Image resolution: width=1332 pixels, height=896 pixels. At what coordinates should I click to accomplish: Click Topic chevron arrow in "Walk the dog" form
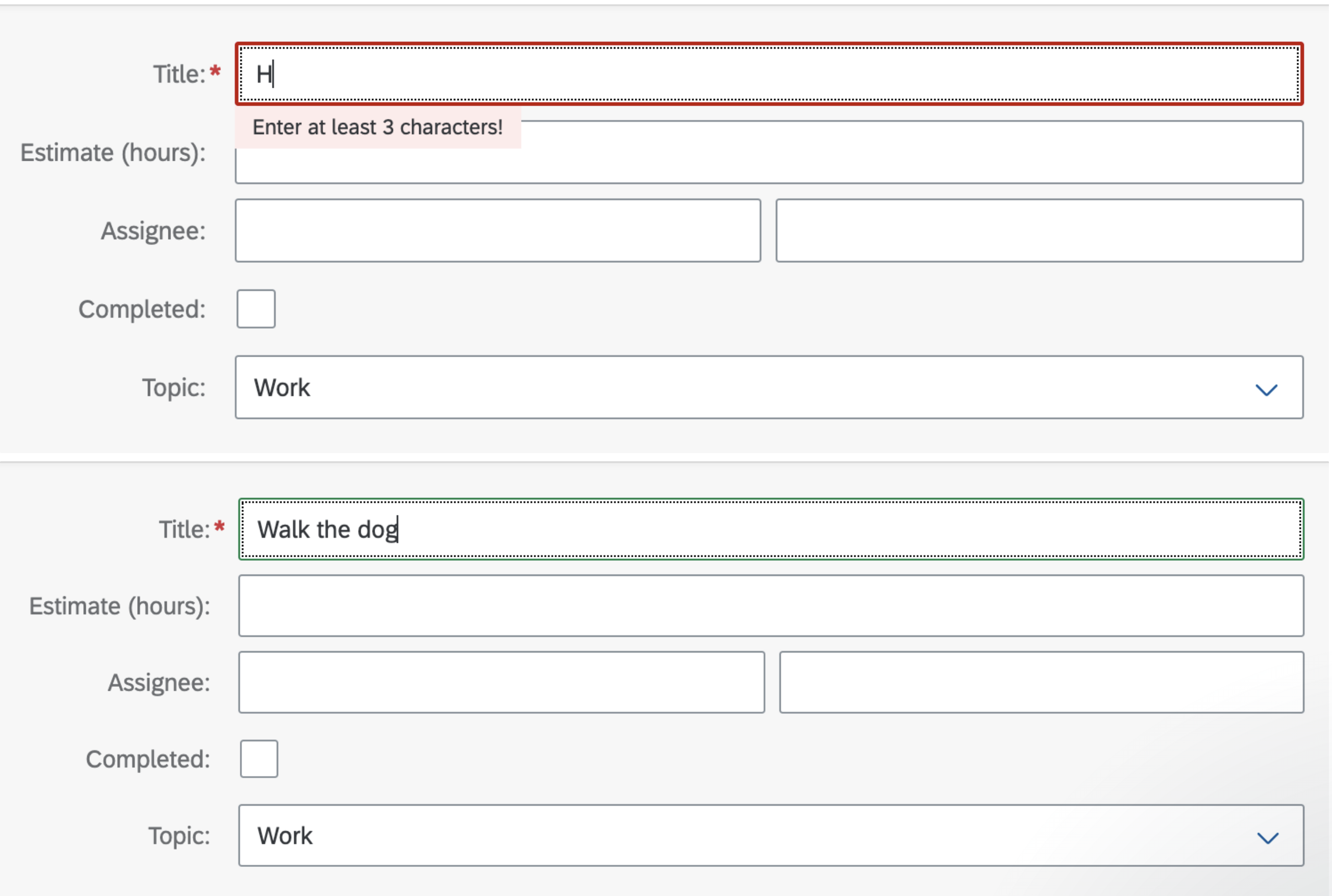tap(1267, 838)
